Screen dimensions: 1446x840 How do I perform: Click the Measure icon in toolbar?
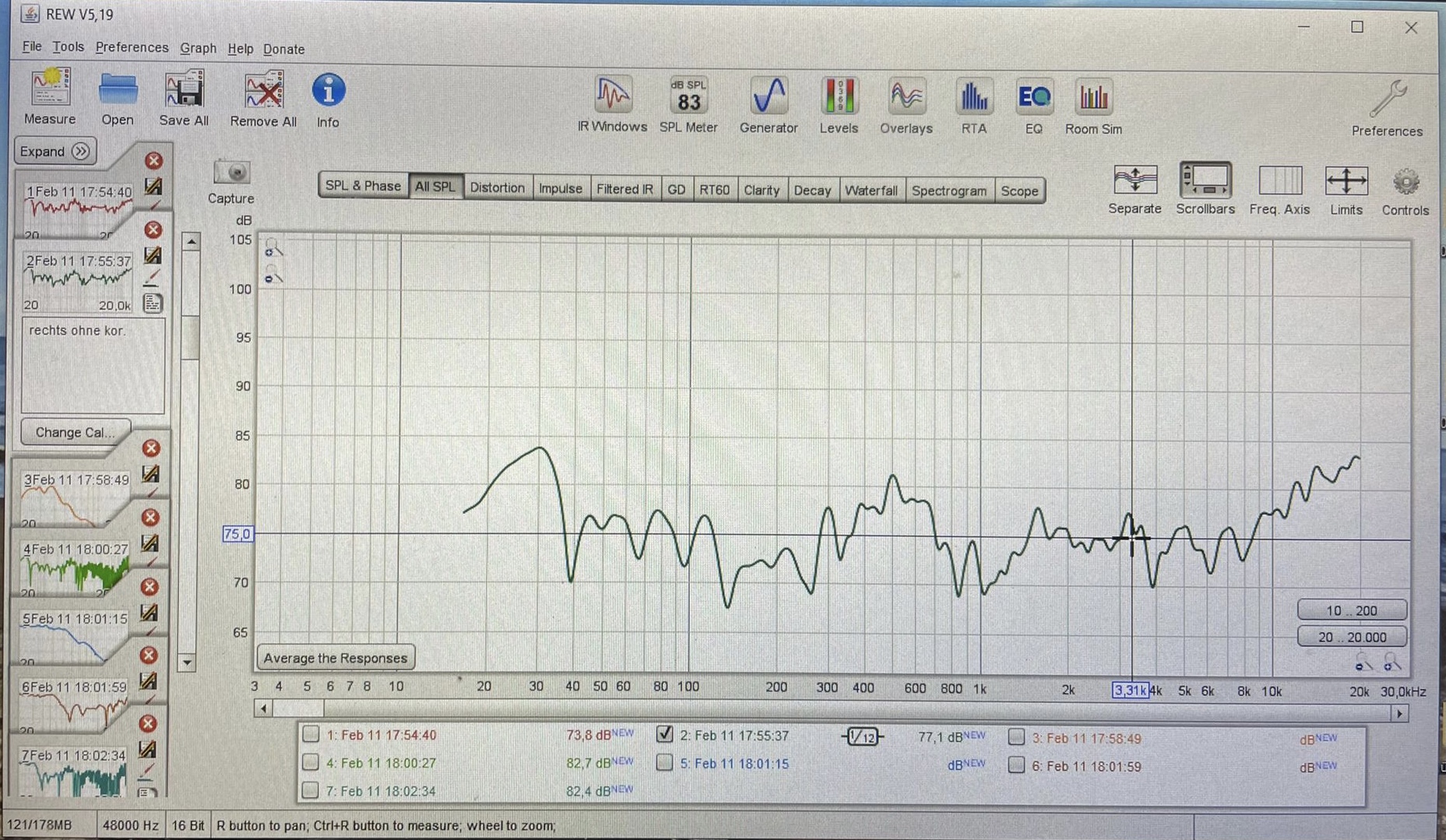(50, 96)
